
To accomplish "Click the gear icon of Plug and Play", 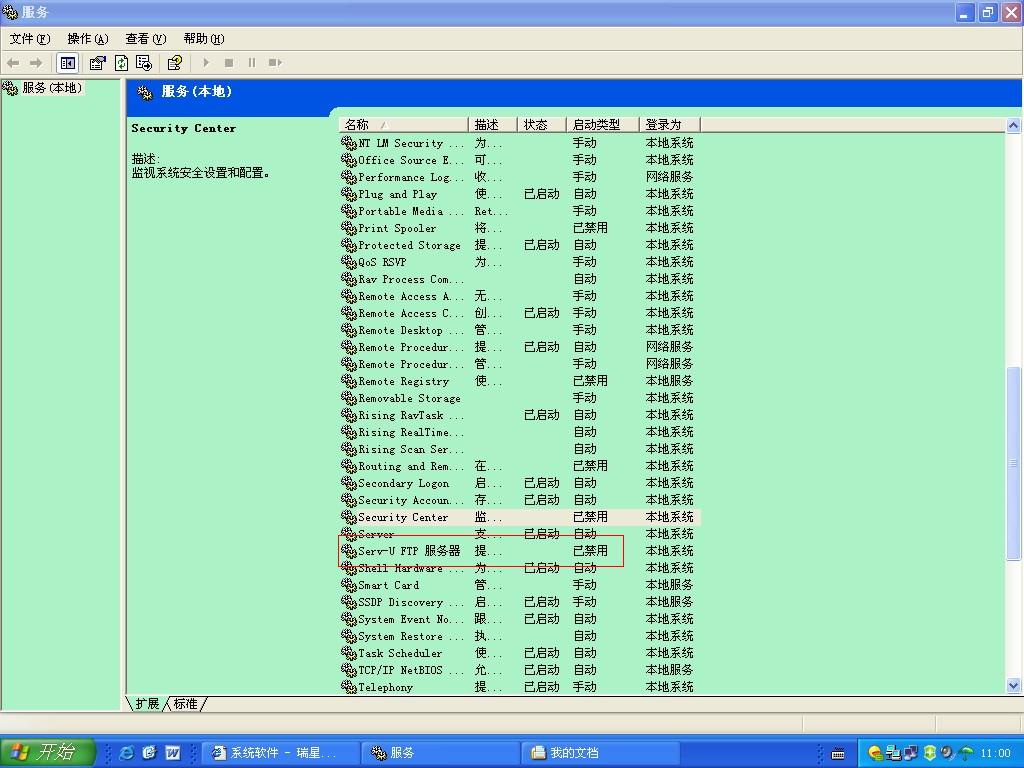I will (349, 194).
